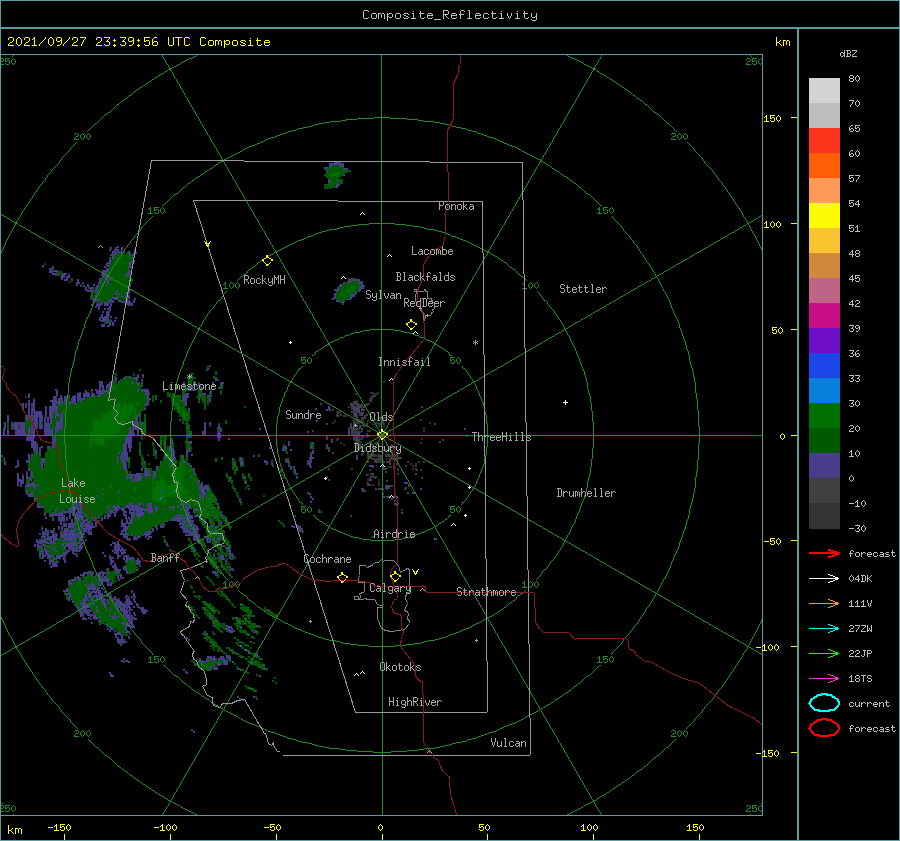Click the yellow diamond marker near RockyMH
This screenshot has height=841, width=900.
pyautogui.click(x=267, y=261)
